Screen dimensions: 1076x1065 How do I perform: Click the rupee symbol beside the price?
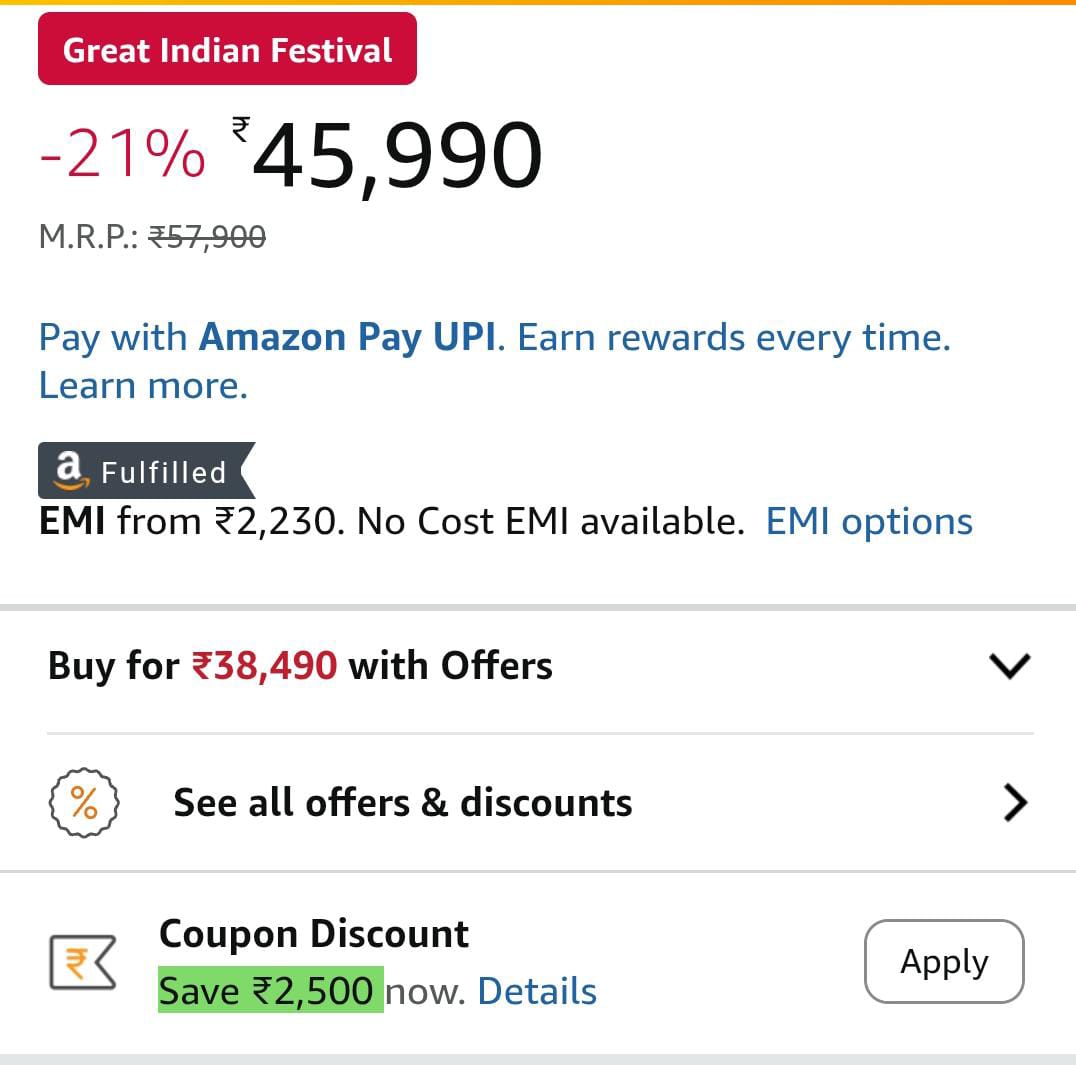pyautogui.click(x=241, y=128)
